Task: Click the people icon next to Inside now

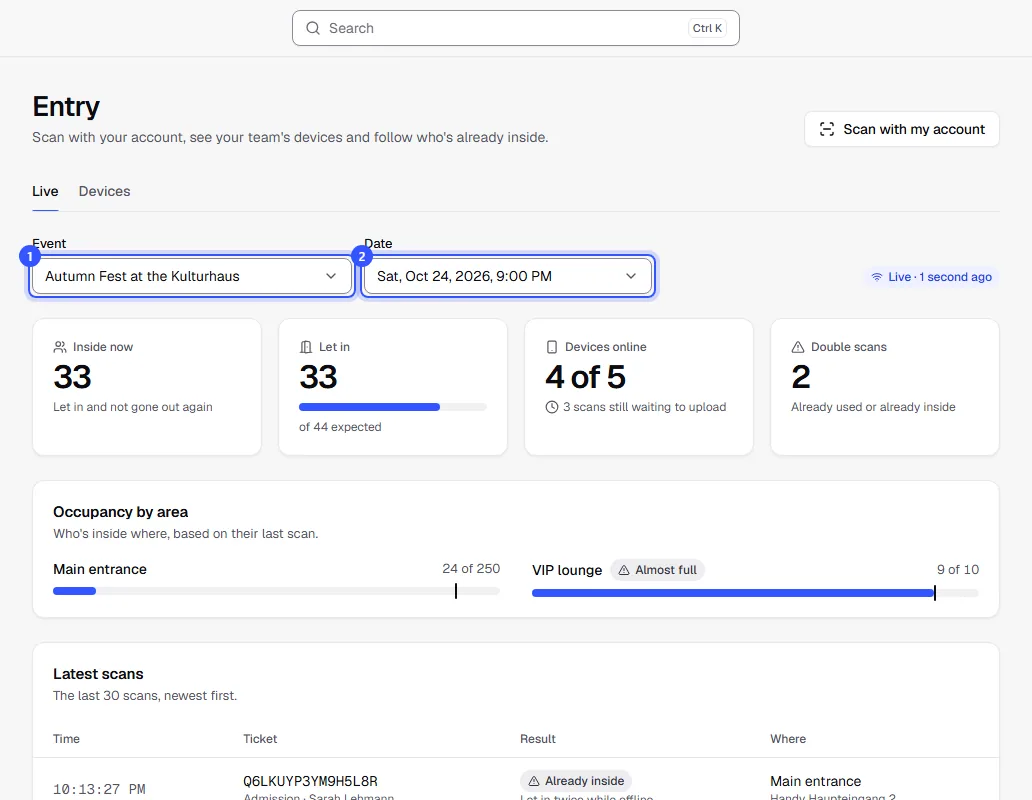Action: point(60,347)
